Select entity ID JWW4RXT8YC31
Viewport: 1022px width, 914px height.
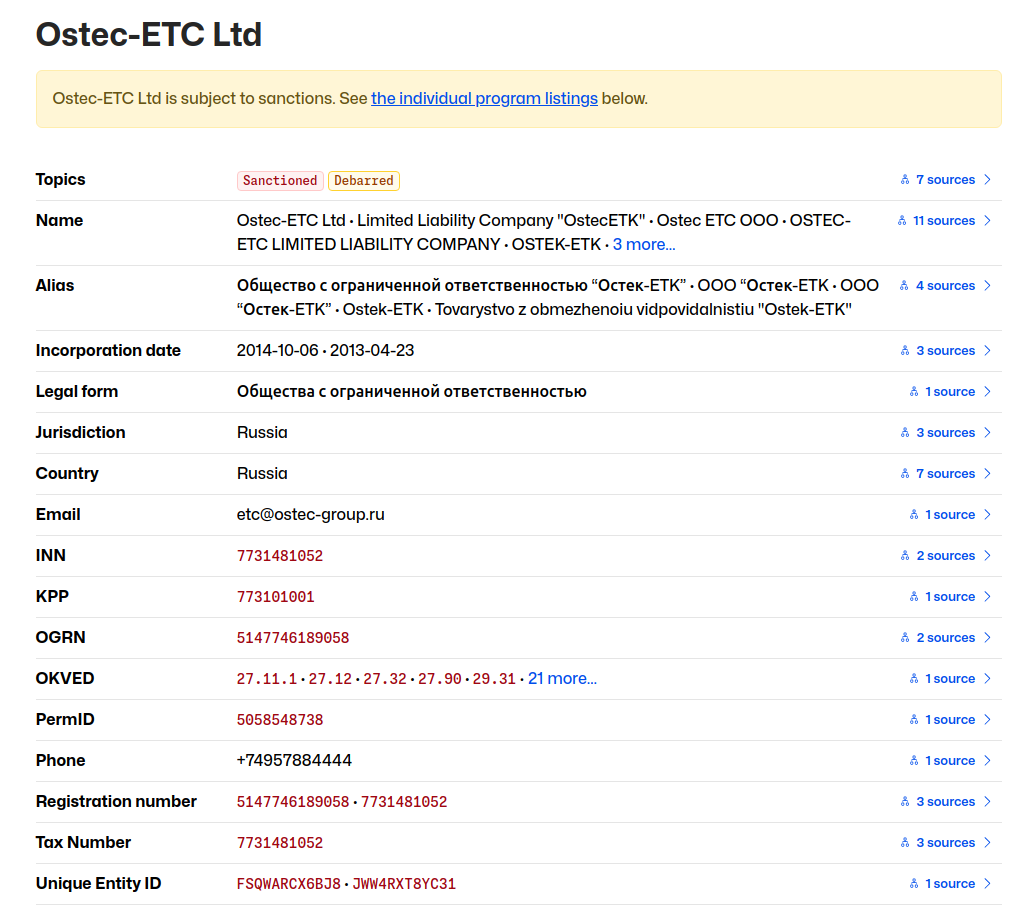404,885
